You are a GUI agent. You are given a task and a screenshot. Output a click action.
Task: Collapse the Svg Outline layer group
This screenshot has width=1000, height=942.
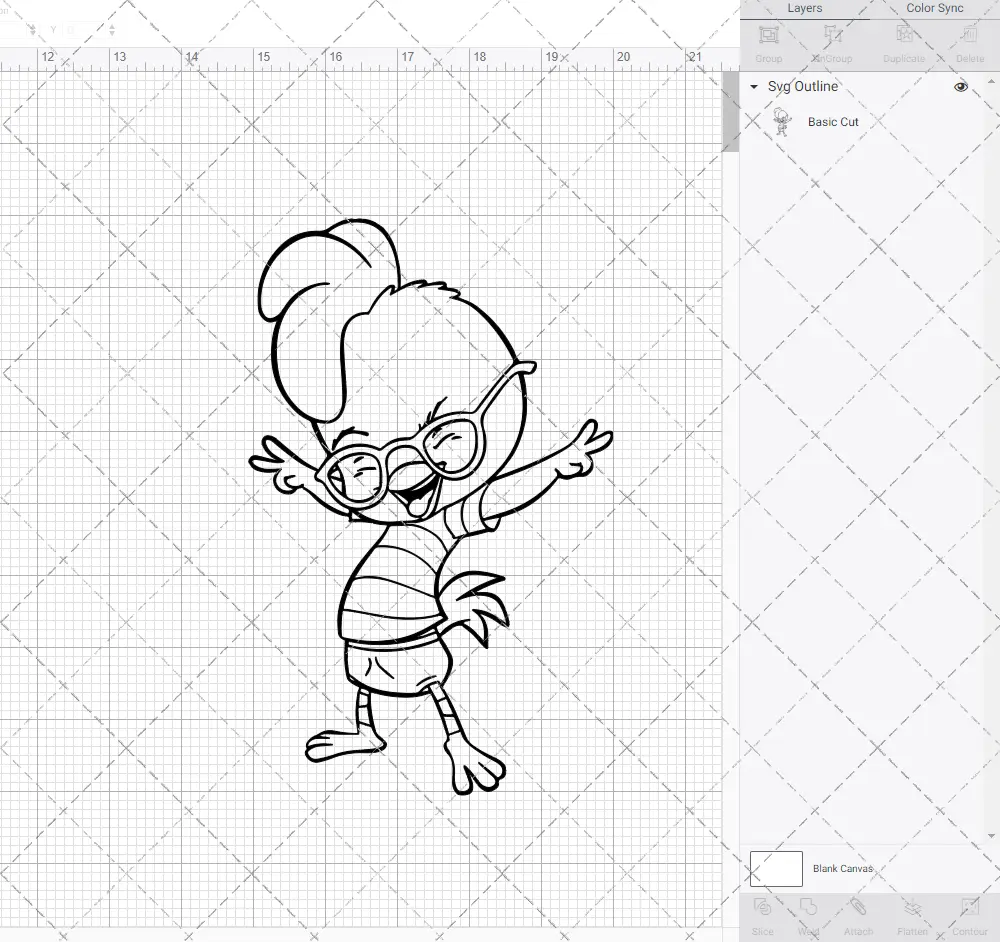pyautogui.click(x=754, y=87)
